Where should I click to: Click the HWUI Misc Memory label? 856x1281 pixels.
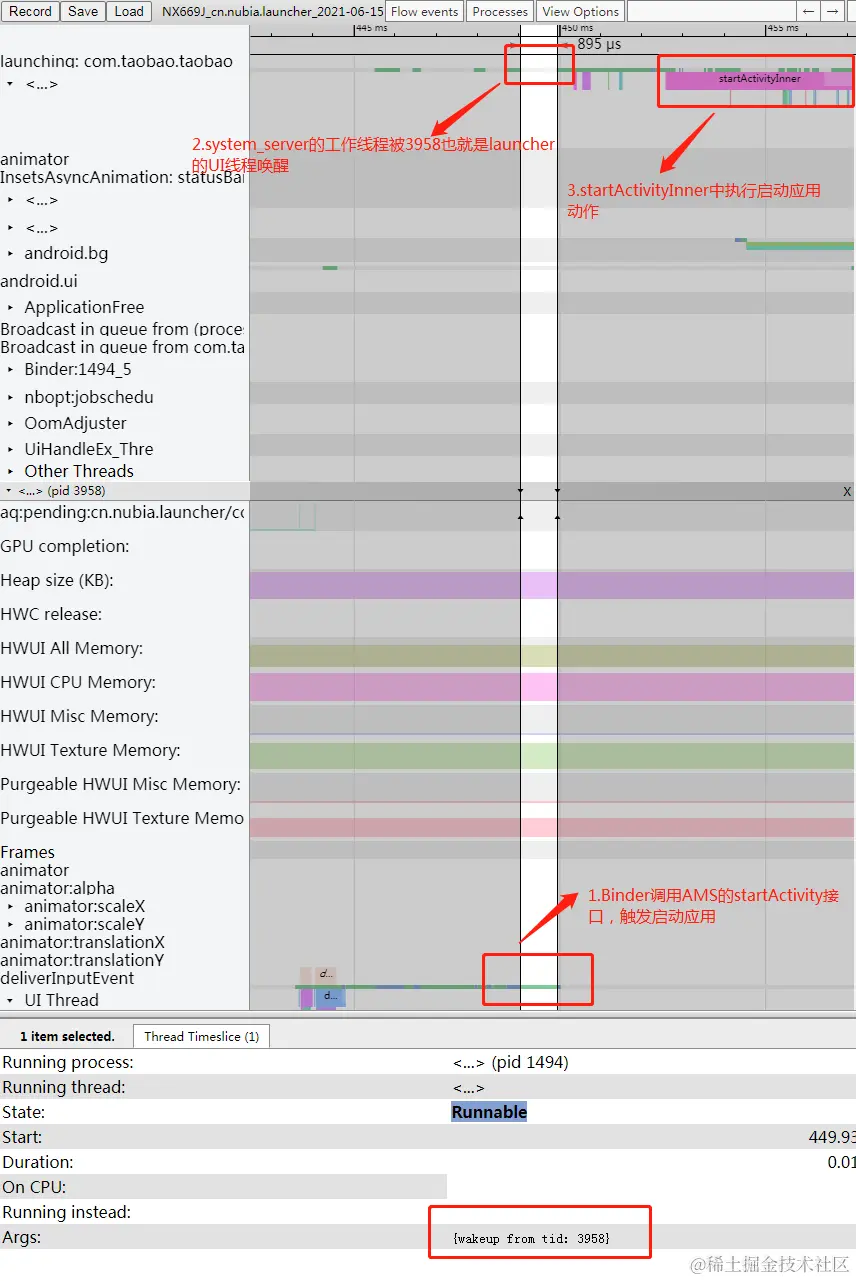pyautogui.click(x=79, y=716)
